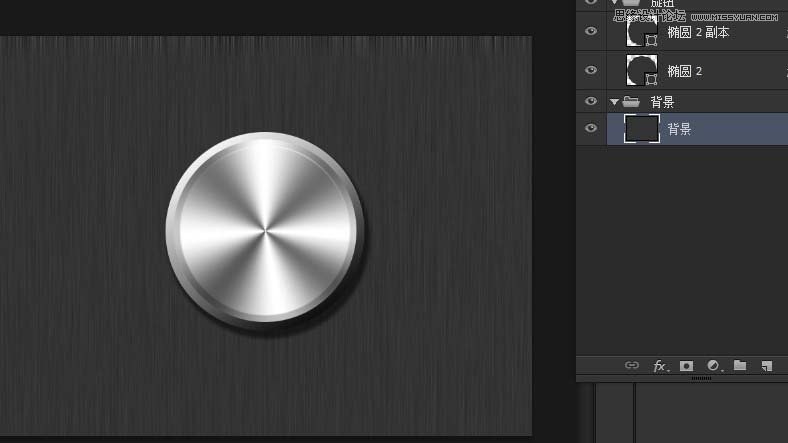The image size is (788, 443).
Task: Open the adjustment layer menu
Action: [x=713, y=366]
